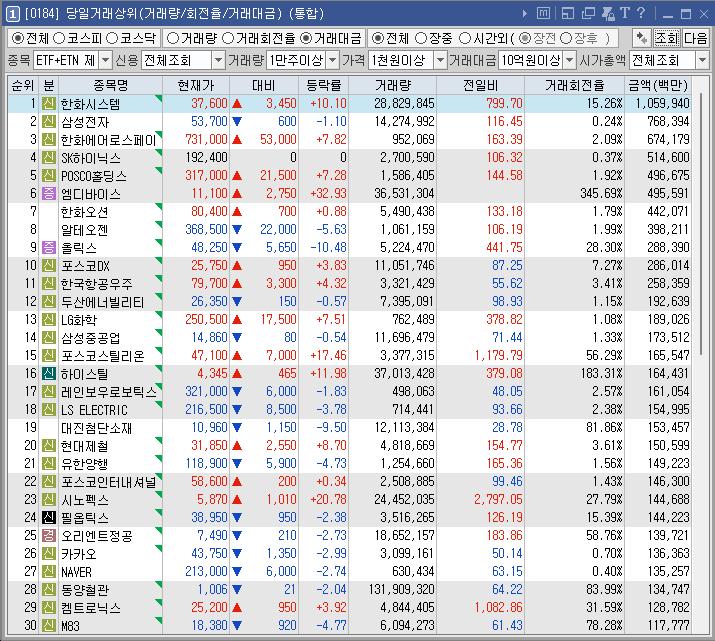Click the 신 badge for 한화시스템
Screen dimensions: 715x641
49,103
